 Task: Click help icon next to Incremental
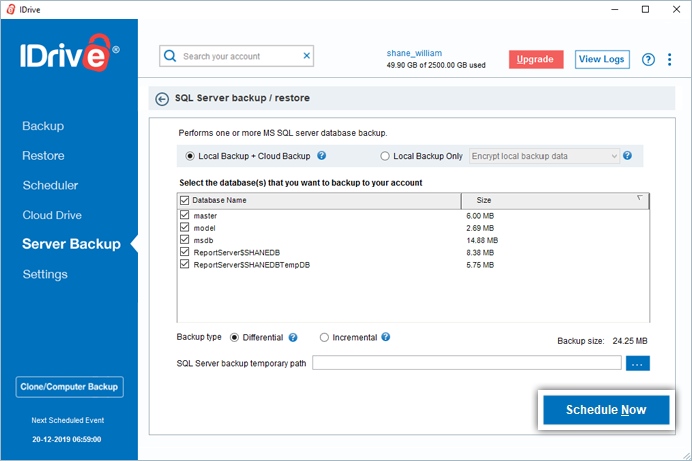click(x=386, y=337)
